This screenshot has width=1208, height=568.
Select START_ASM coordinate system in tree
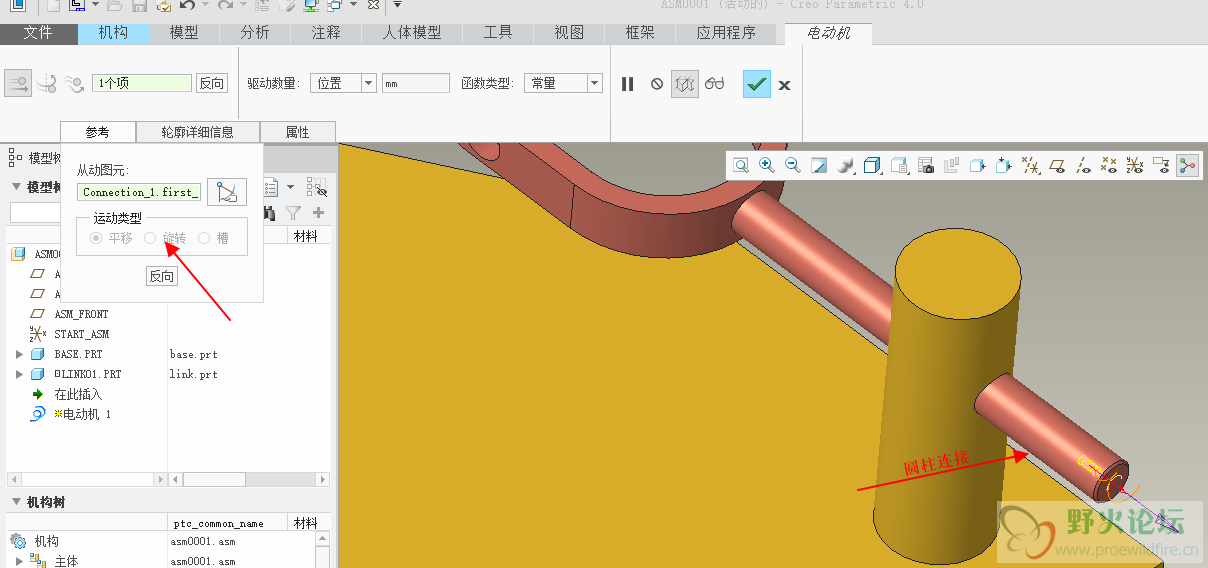coord(81,334)
